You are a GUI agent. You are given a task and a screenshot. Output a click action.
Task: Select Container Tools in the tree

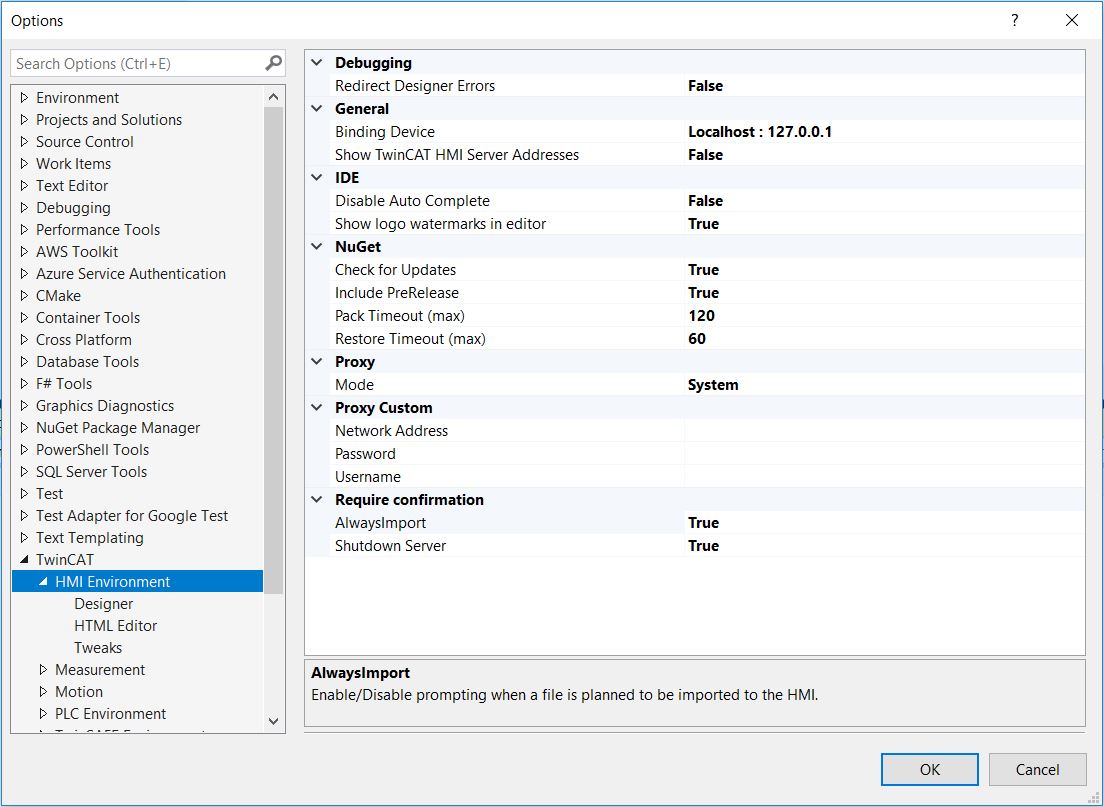88,318
